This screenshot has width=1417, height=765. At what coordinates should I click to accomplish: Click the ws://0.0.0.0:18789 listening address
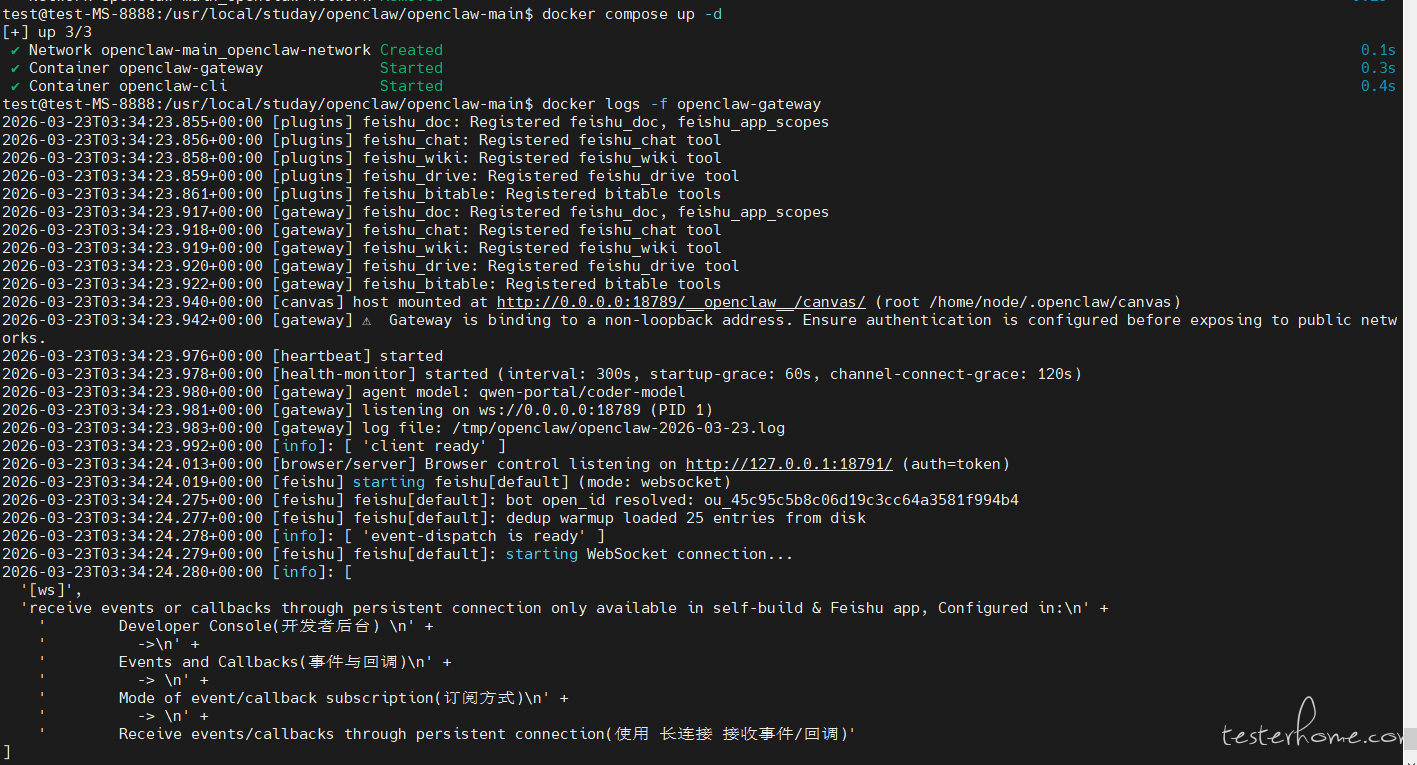tap(578, 410)
